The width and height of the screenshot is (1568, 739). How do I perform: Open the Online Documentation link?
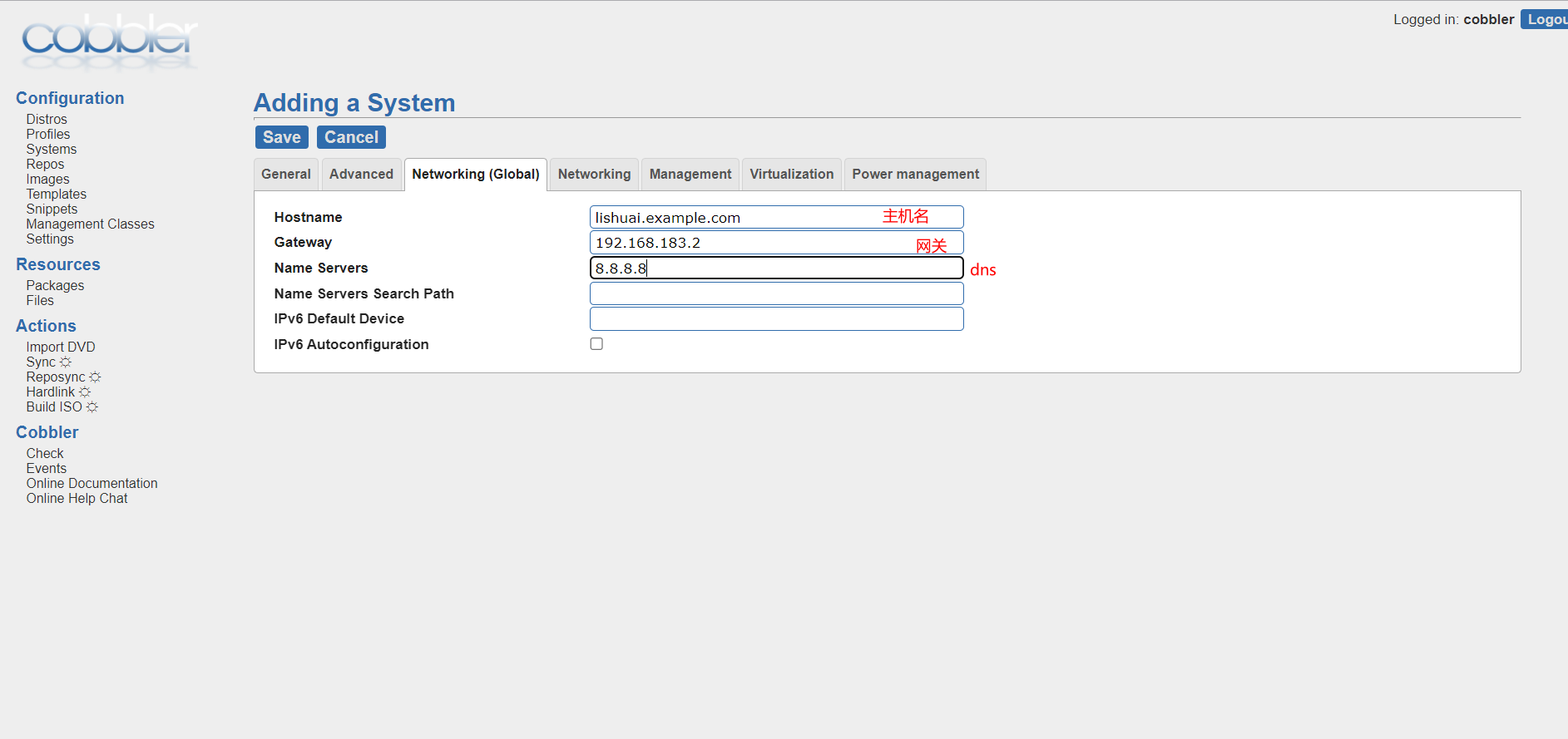point(92,484)
